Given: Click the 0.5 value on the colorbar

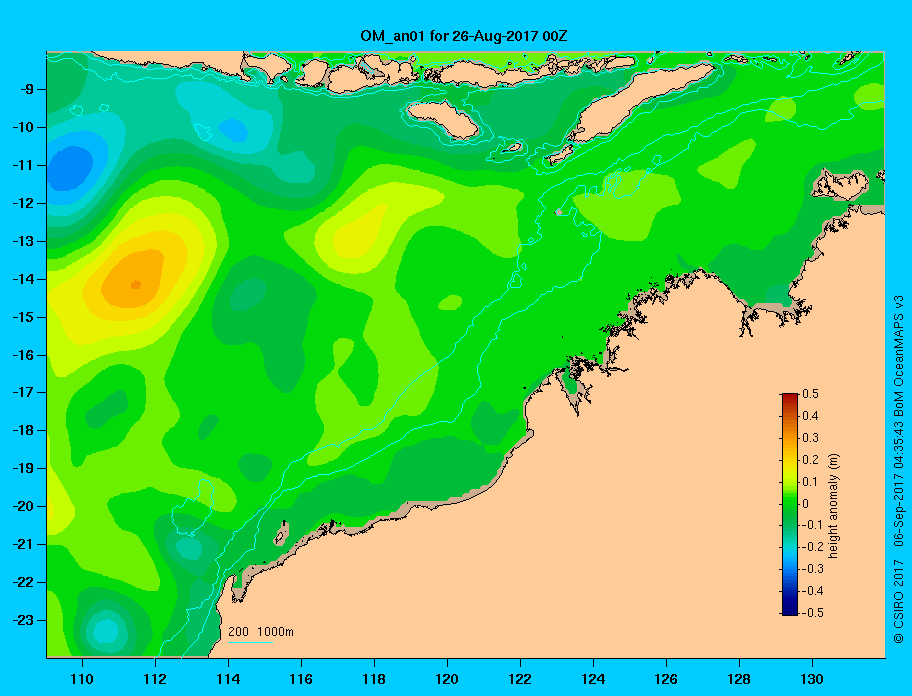Looking at the screenshot, I should pos(810,394).
